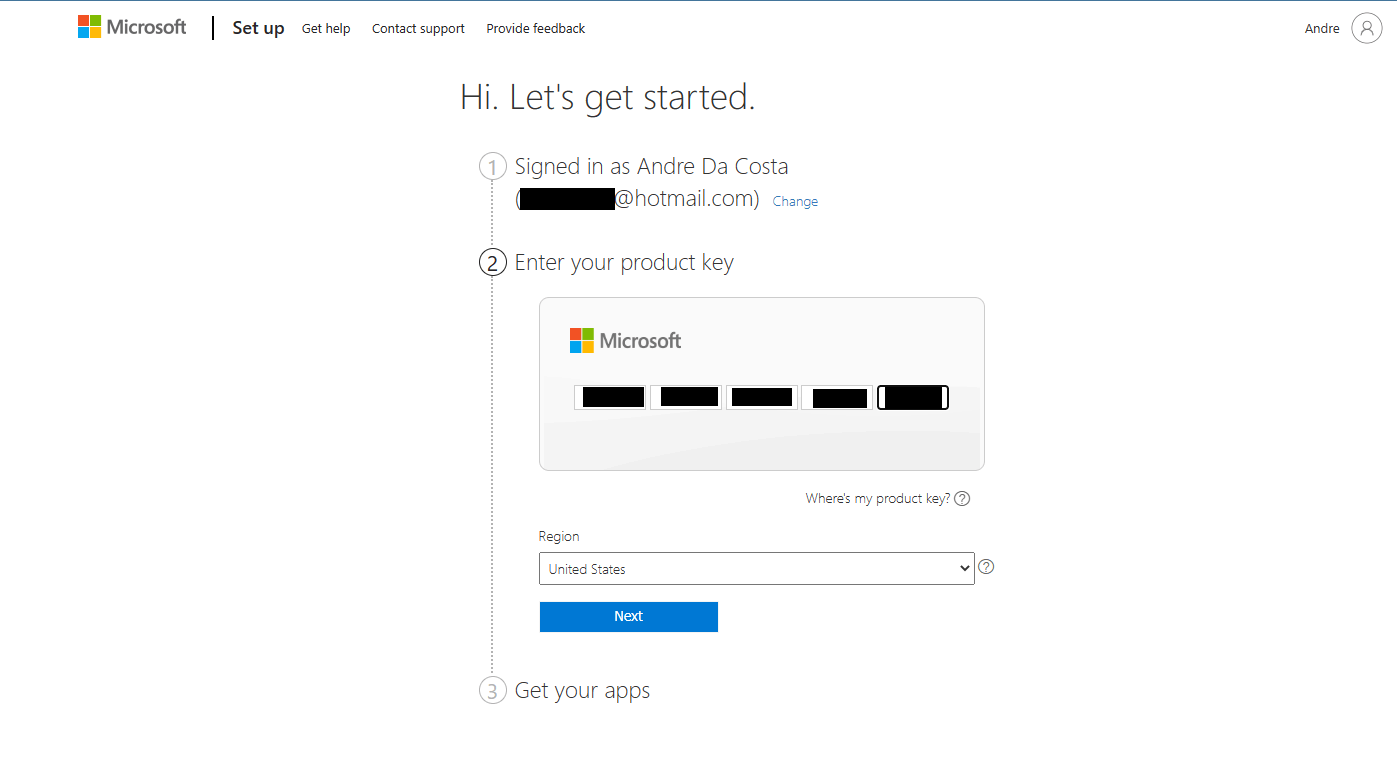
Task: Open the Get help menu link
Action: [326, 28]
